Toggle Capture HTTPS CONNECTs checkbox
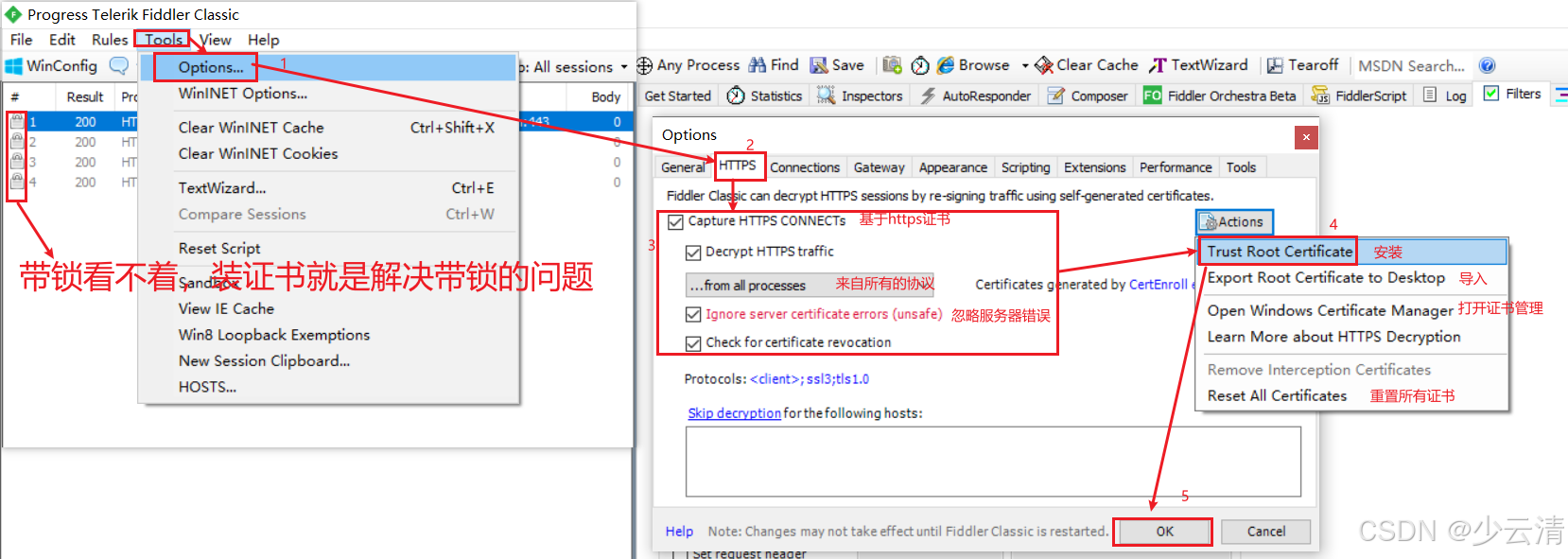This screenshot has height=559, width=1568. [x=675, y=222]
